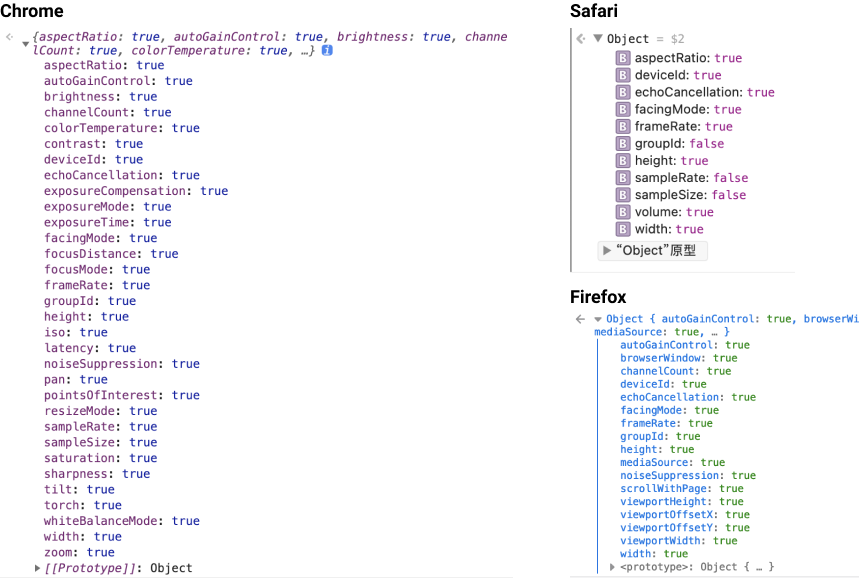The height and width of the screenshot is (578, 859).
Task: Select the Firefox row 'channelCount: true'
Action: coord(675,371)
